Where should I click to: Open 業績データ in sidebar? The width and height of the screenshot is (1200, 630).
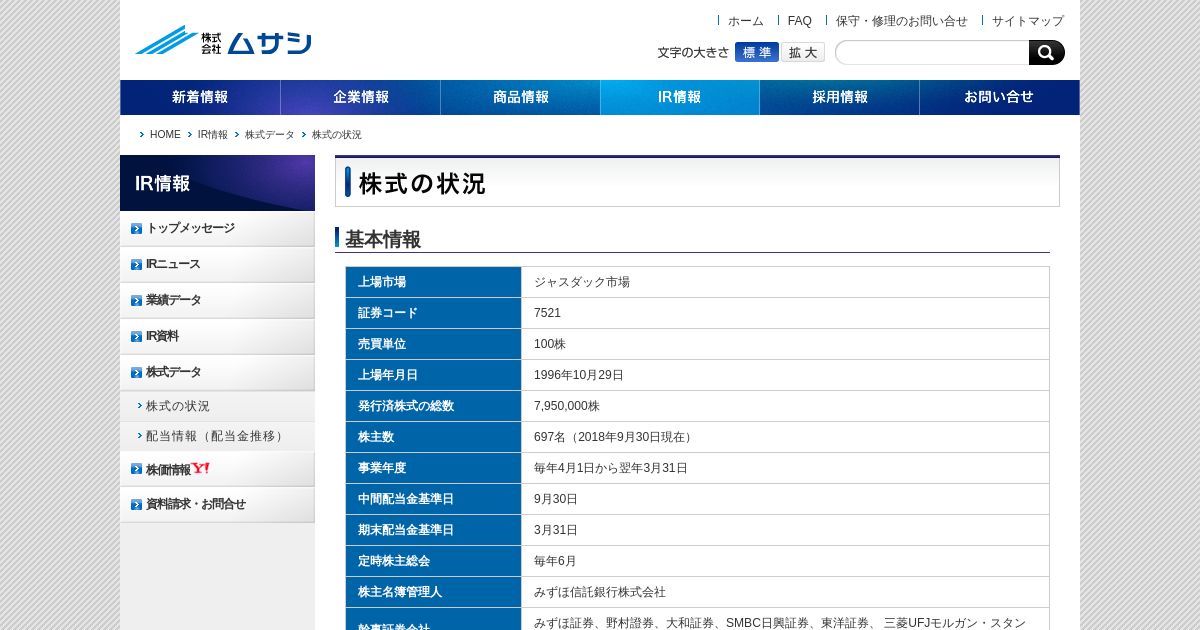pyautogui.click(x=217, y=300)
